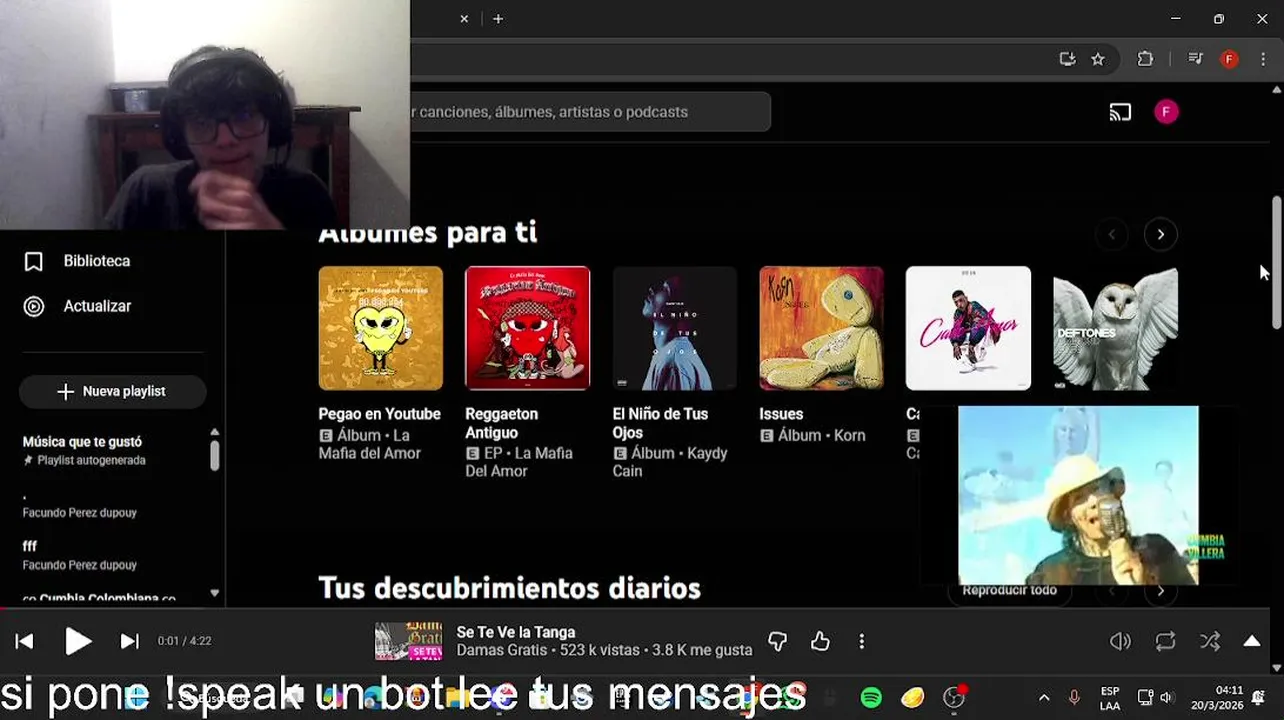Open Windows notifications bell
Viewport: 1284px width, 720px height.
pyautogui.click(x=1259, y=697)
